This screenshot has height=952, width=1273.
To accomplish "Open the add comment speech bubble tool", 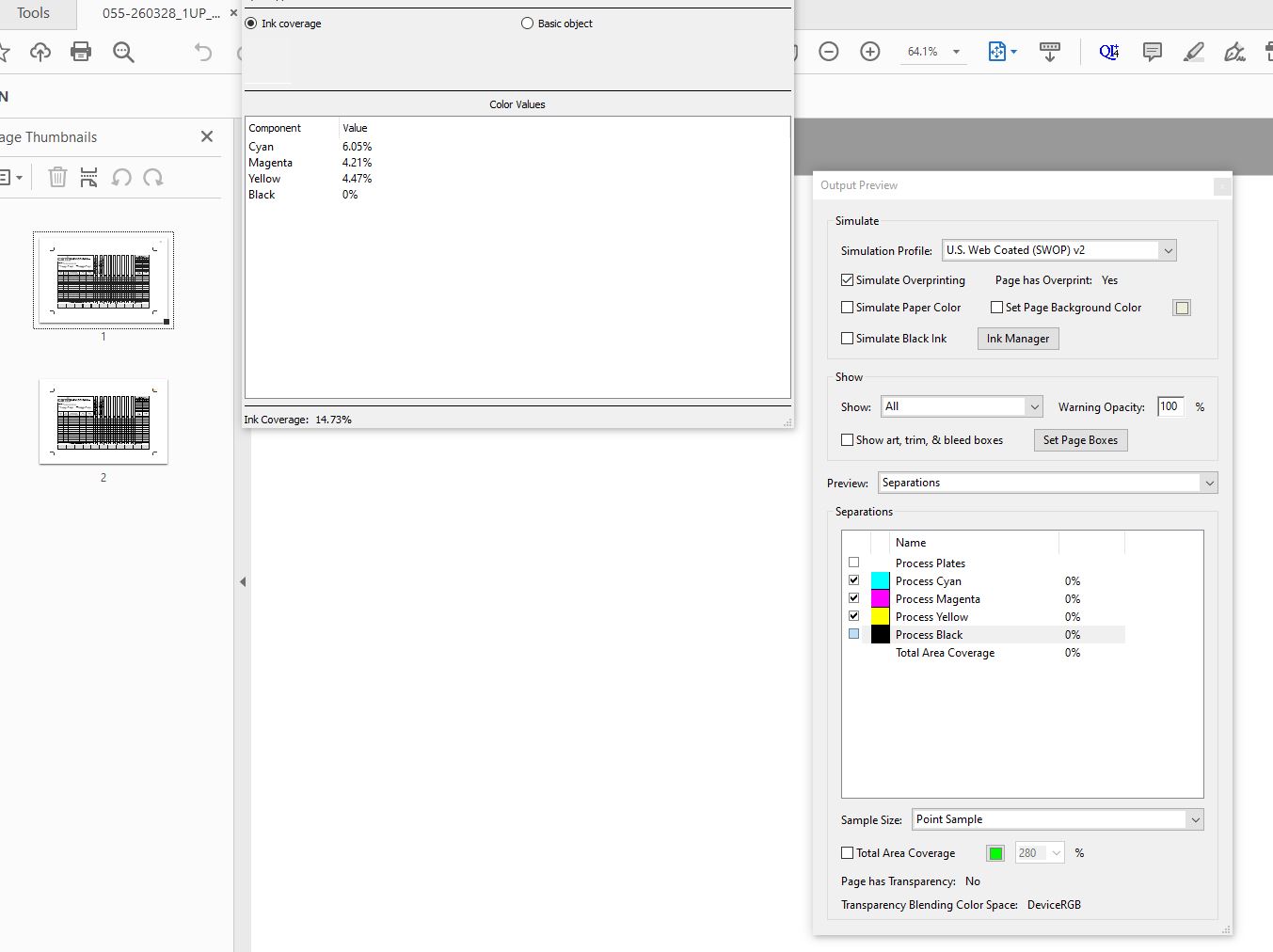I will 1152,52.
